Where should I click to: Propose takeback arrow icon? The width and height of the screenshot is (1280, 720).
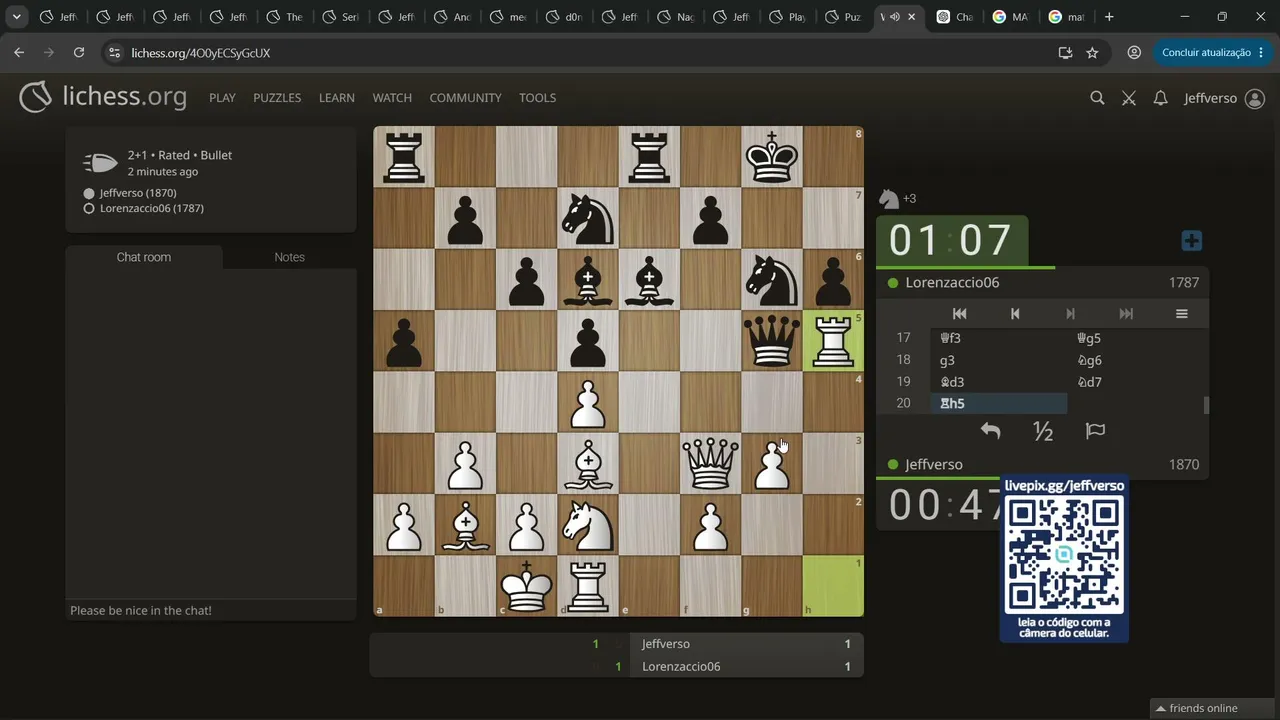point(990,431)
